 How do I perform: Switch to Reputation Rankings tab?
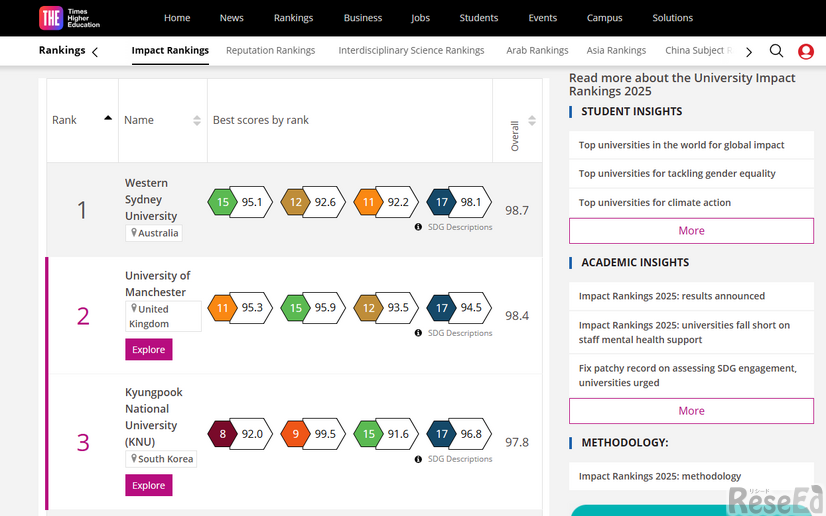pyautogui.click(x=271, y=51)
